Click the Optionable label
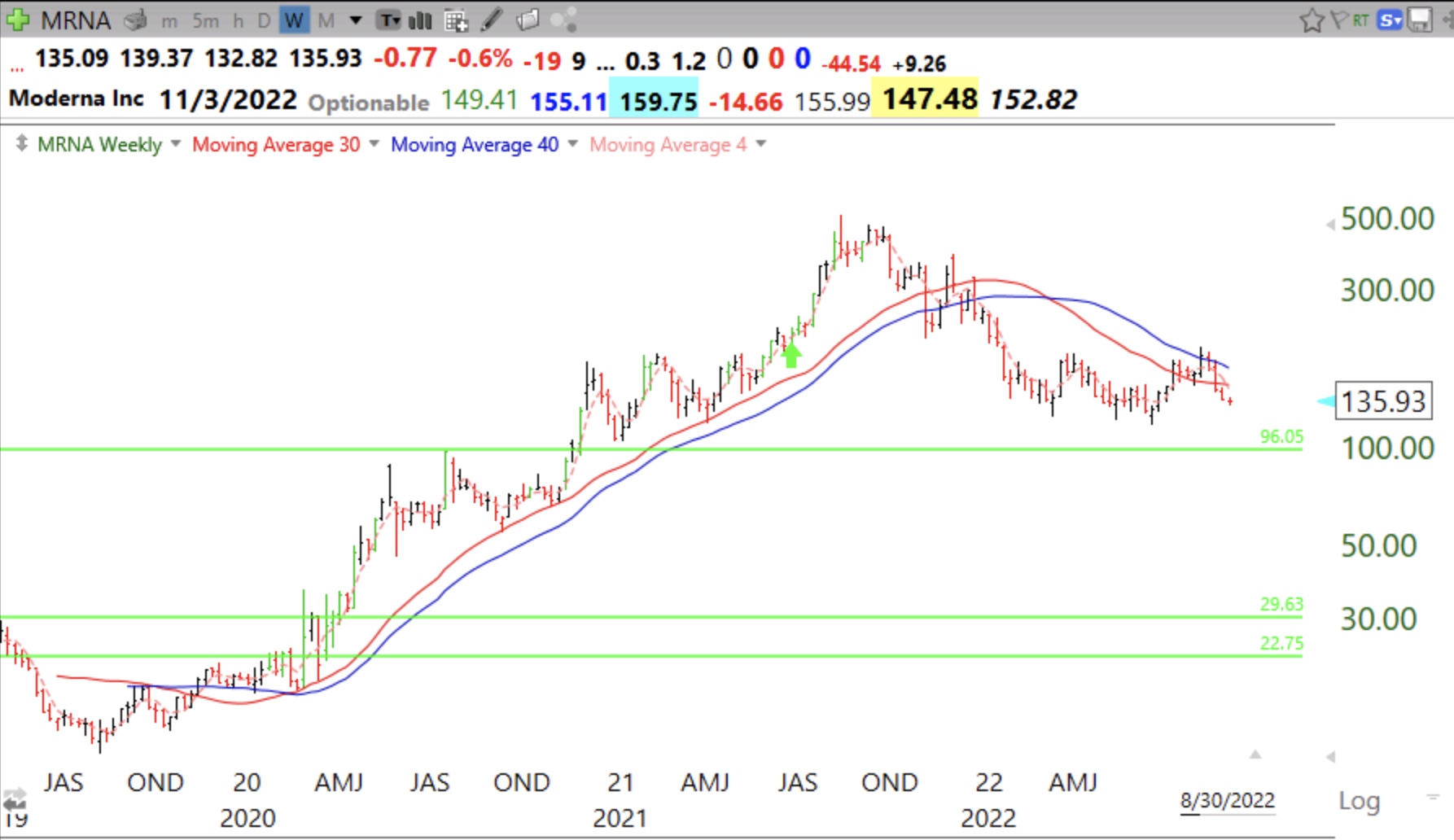Viewport: 1454px width, 840px height. click(368, 102)
